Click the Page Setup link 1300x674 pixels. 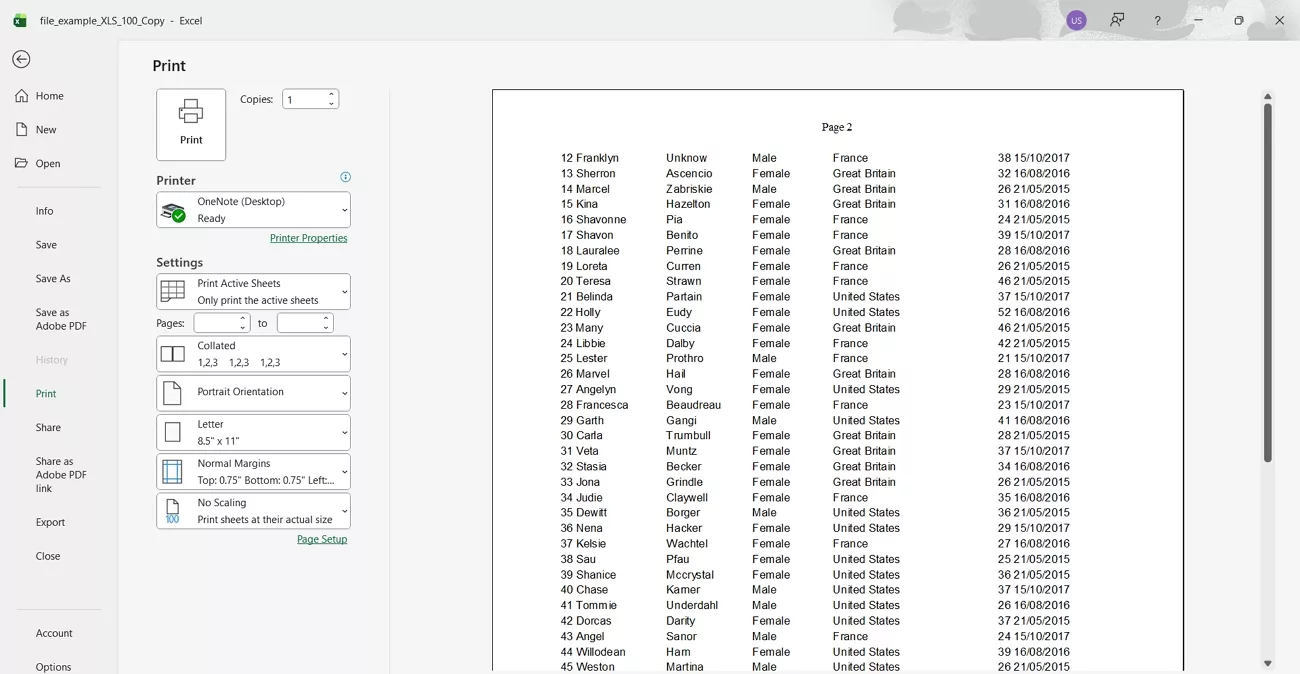(322, 538)
